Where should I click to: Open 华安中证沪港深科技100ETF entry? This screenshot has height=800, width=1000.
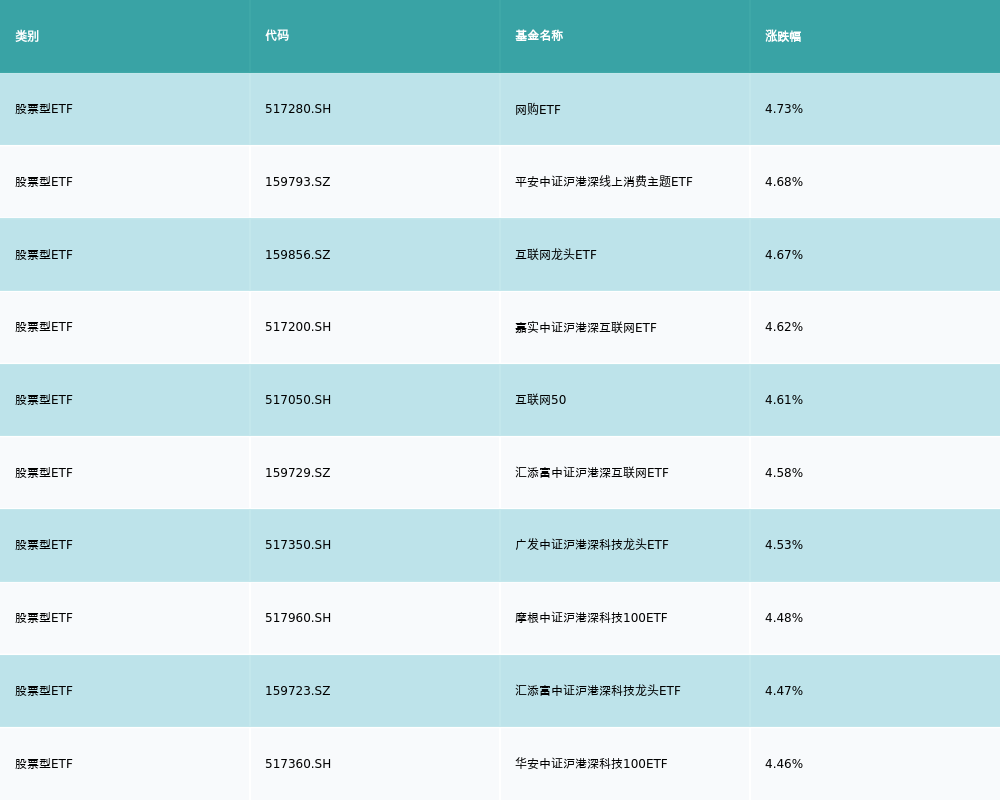pos(591,764)
